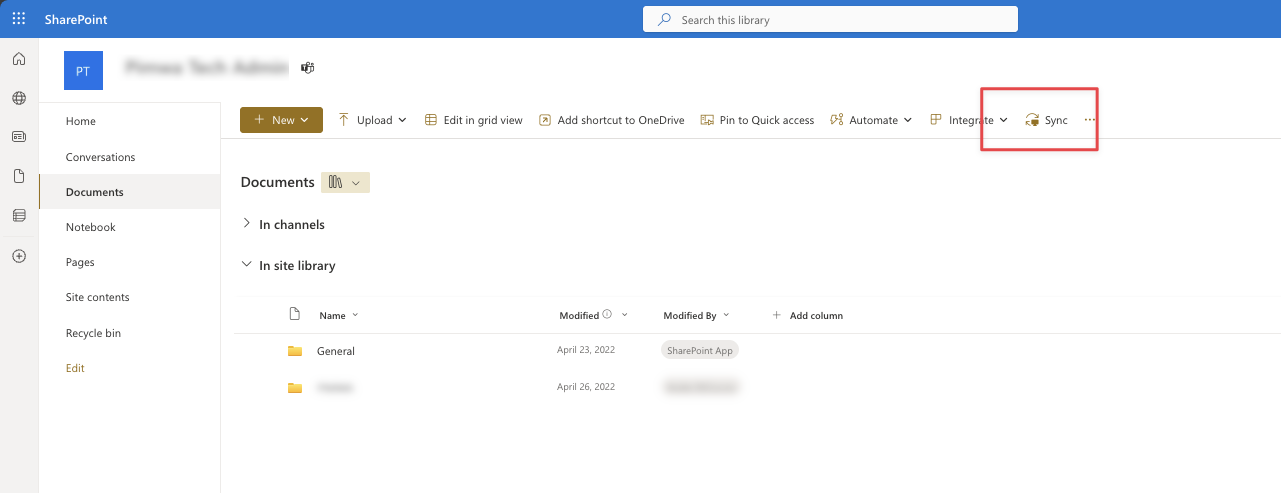Click Edit in grid view
Viewport: 1281px width, 493px height.
click(474, 120)
